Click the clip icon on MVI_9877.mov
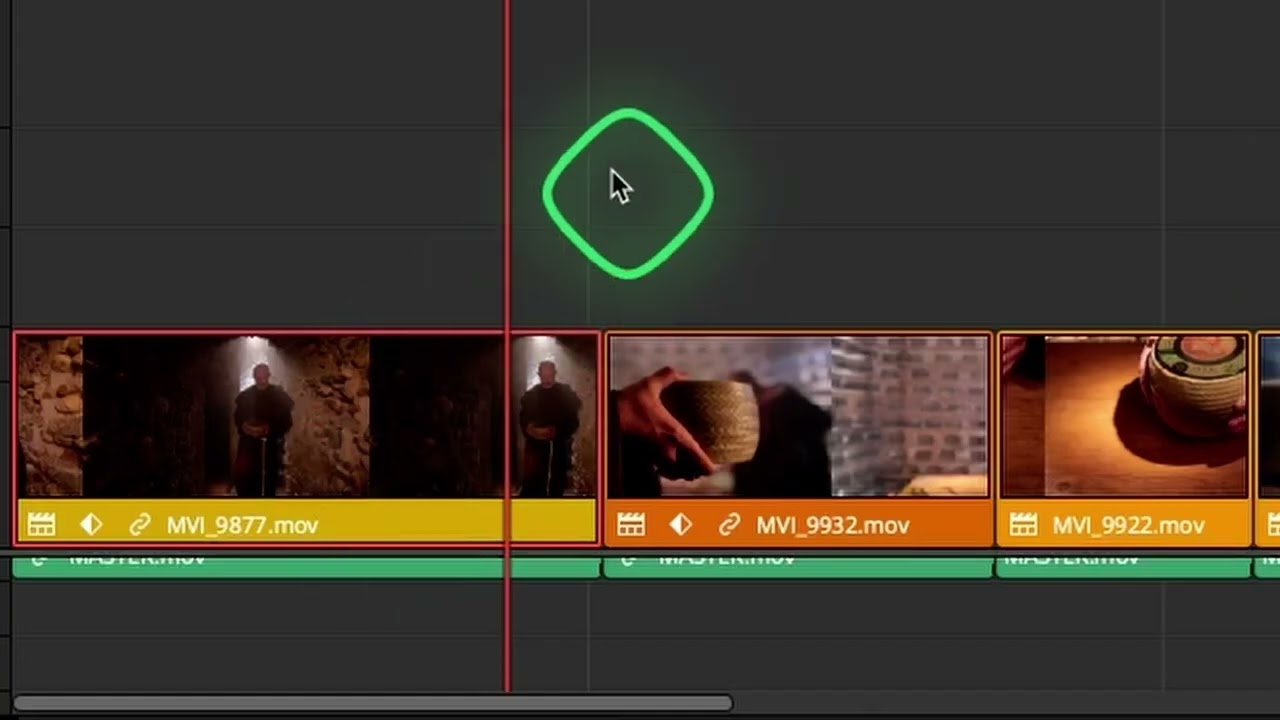Image resolution: width=1280 pixels, height=720 pixels. pyautogui.click(x=41, y=524)
